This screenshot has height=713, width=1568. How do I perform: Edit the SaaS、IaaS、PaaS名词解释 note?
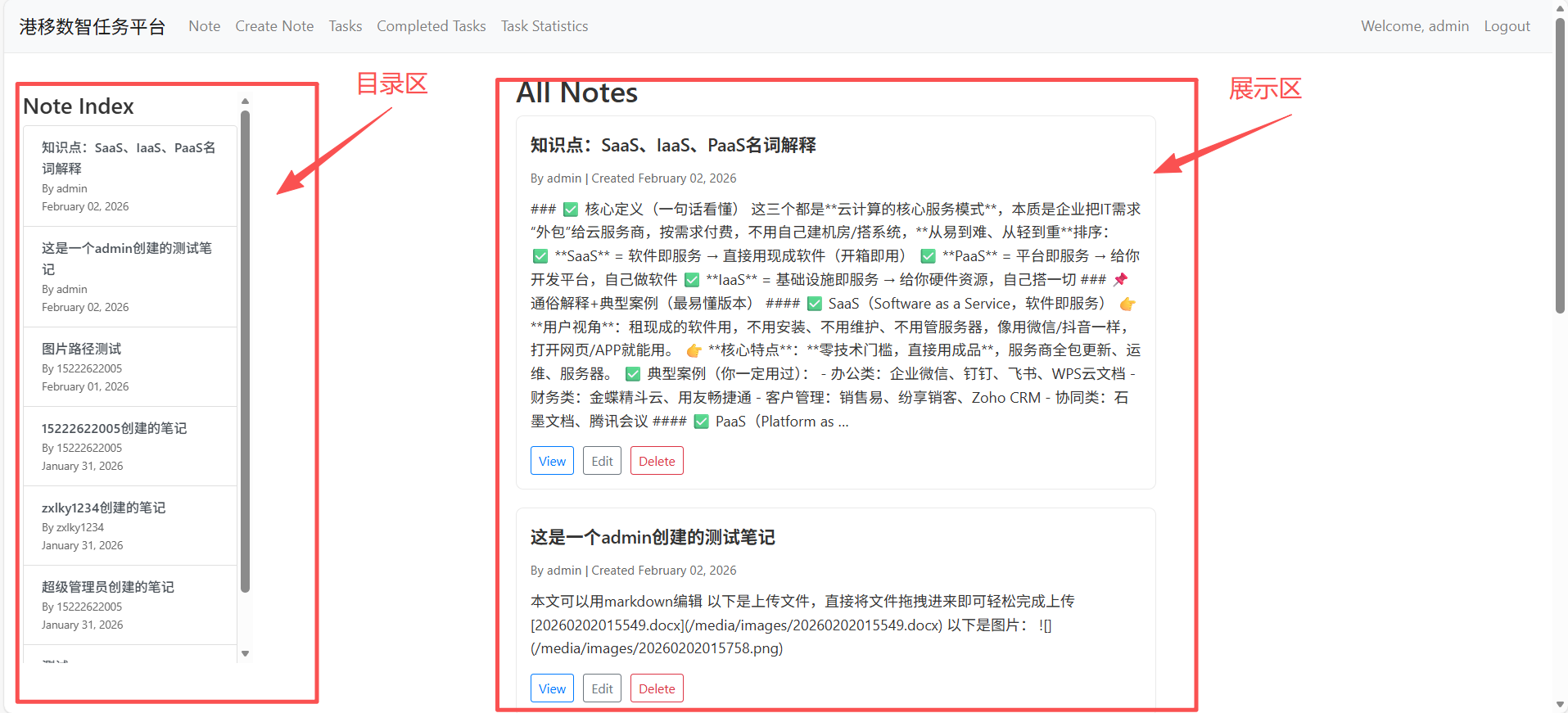tap(602, 461)
